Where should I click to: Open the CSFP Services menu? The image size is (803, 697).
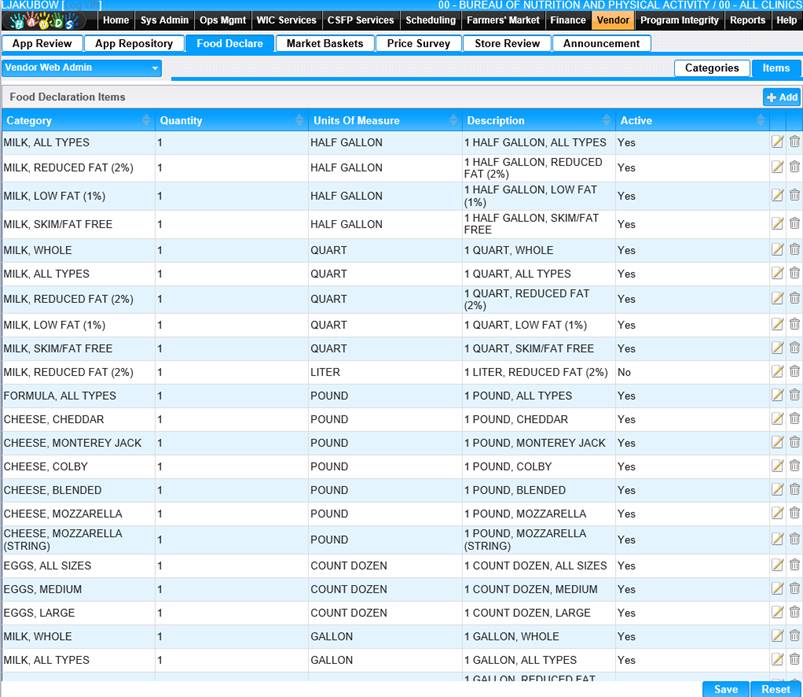click(x=361, y=20)
